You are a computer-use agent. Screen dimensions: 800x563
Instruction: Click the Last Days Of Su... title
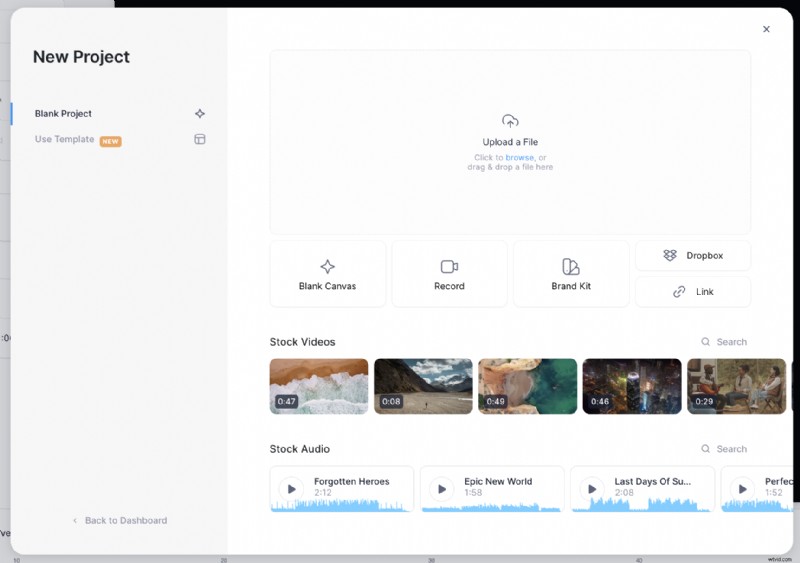click(x=653, y=481)
